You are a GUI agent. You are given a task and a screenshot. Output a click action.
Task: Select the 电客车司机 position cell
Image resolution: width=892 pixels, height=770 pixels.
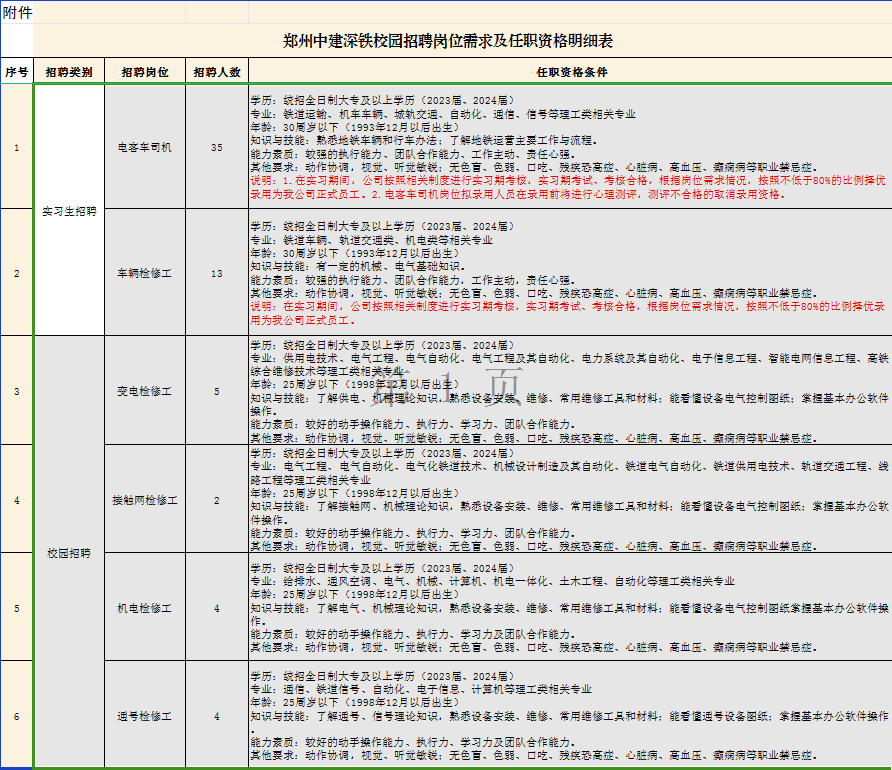click(x=145, y=147)
